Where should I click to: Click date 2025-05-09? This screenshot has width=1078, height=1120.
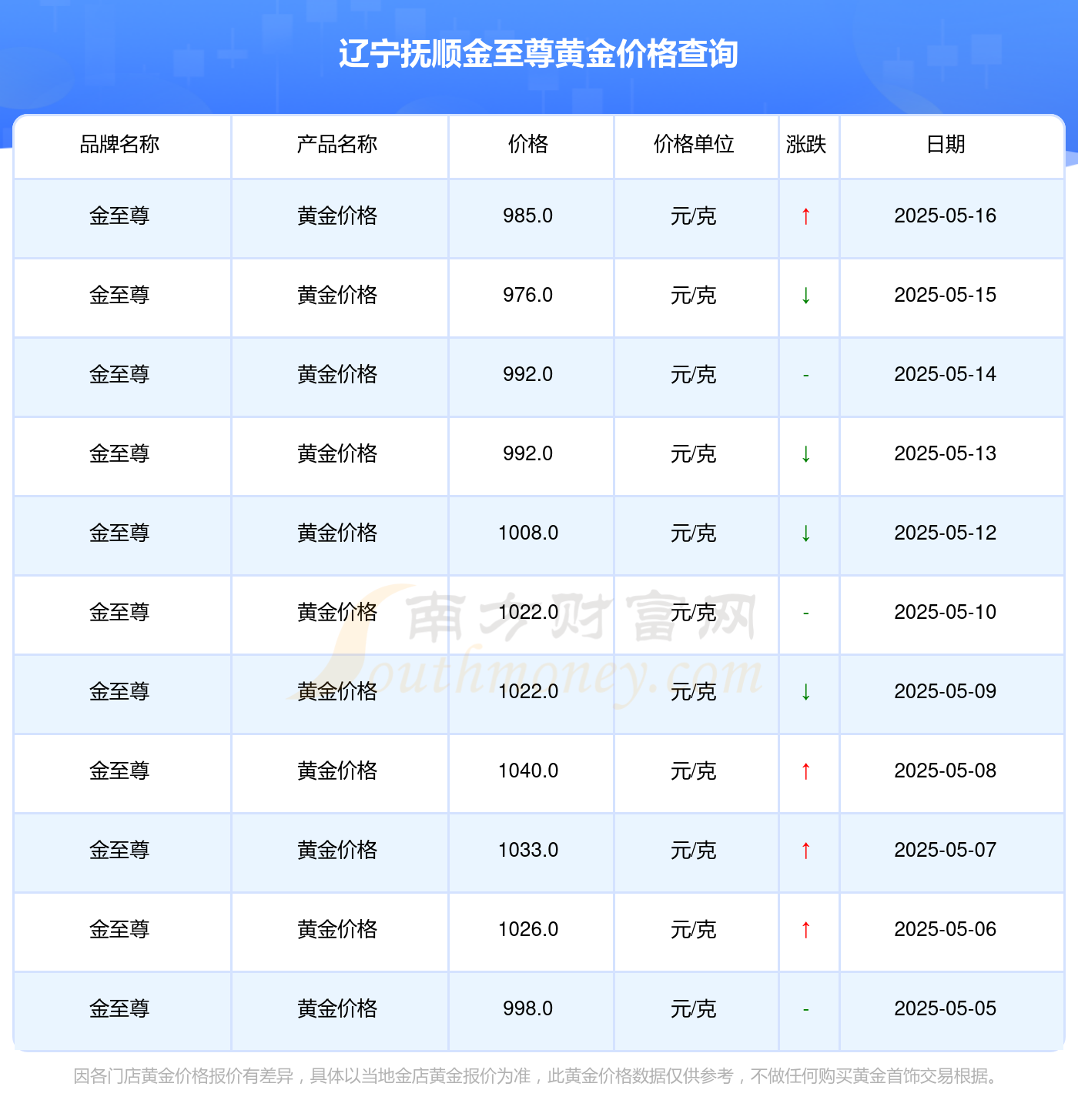tap(946, 692)
